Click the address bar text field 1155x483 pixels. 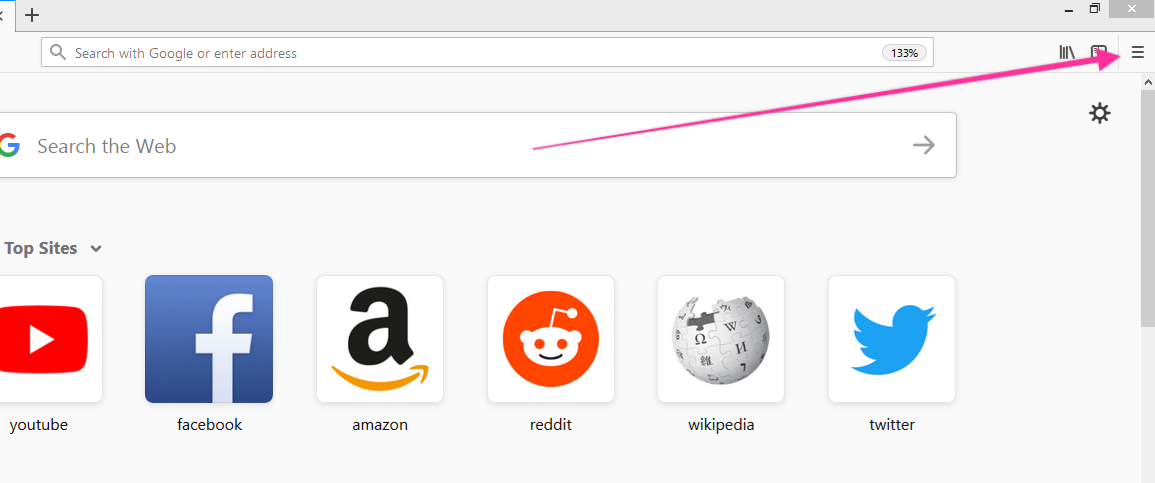(x=487, y=53)
